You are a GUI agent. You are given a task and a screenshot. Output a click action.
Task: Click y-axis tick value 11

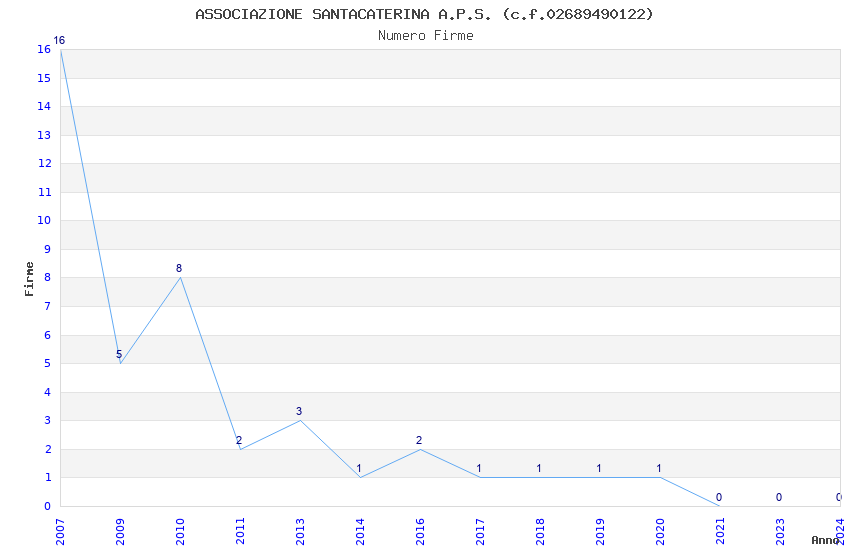coord(44,192)
